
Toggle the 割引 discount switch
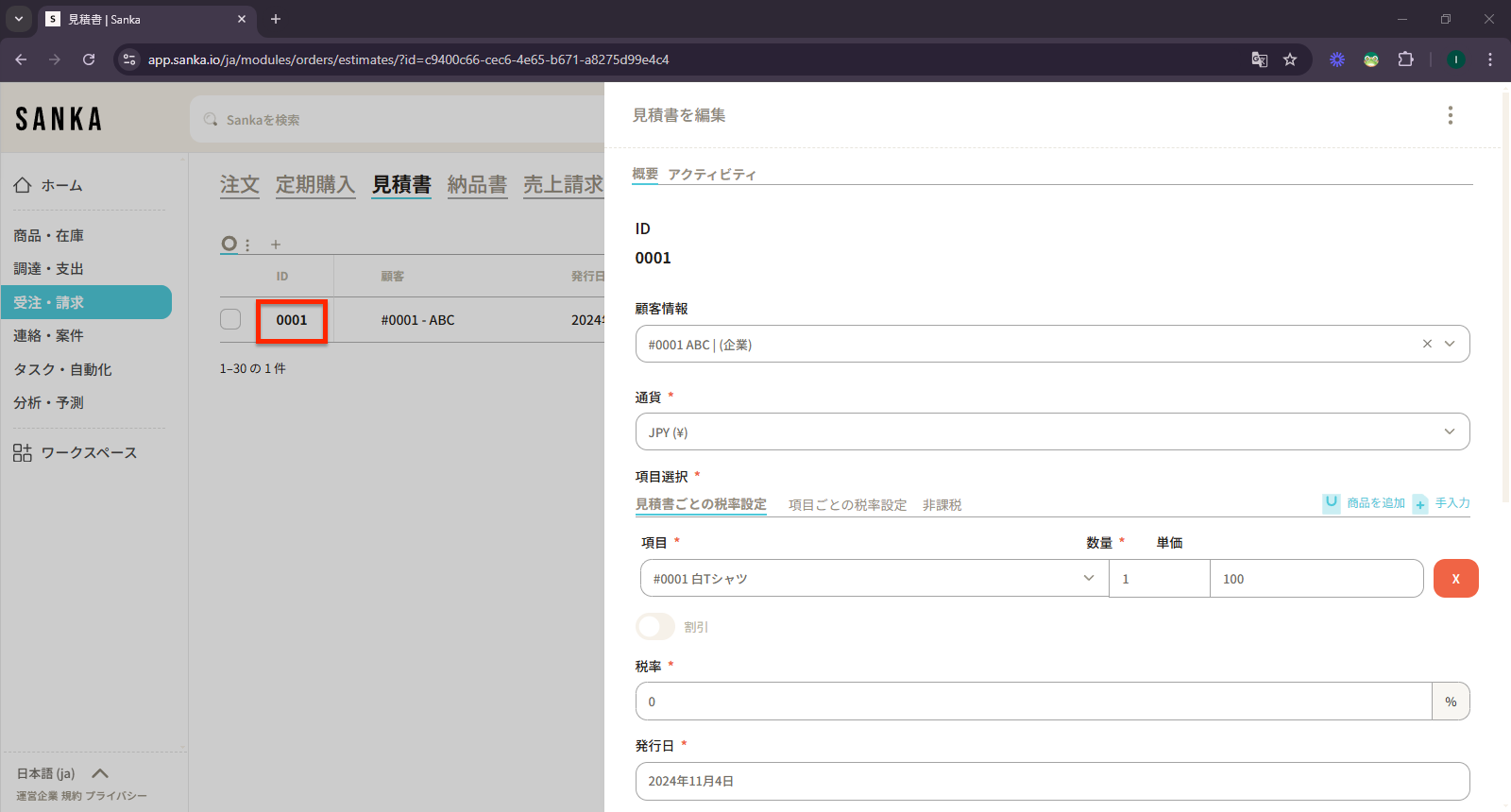coord(654,627)
